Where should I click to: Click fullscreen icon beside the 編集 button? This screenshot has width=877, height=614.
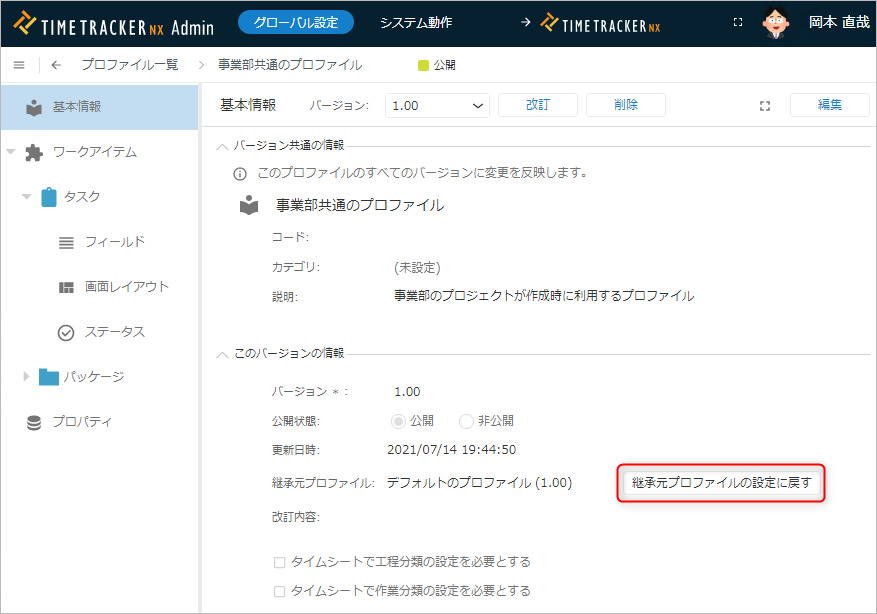point(765,106)
